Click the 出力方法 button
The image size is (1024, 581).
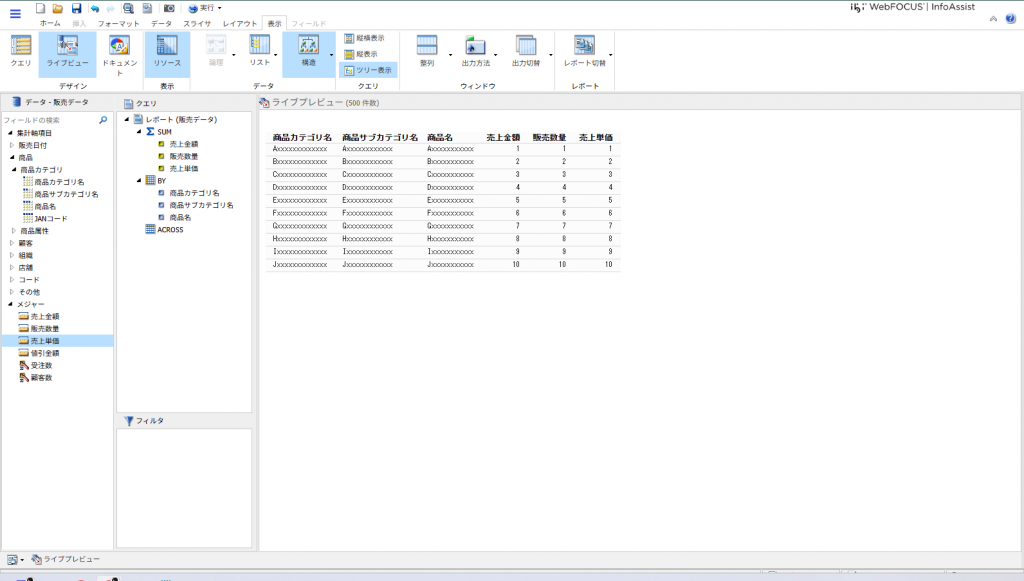[x=476, y=52]
